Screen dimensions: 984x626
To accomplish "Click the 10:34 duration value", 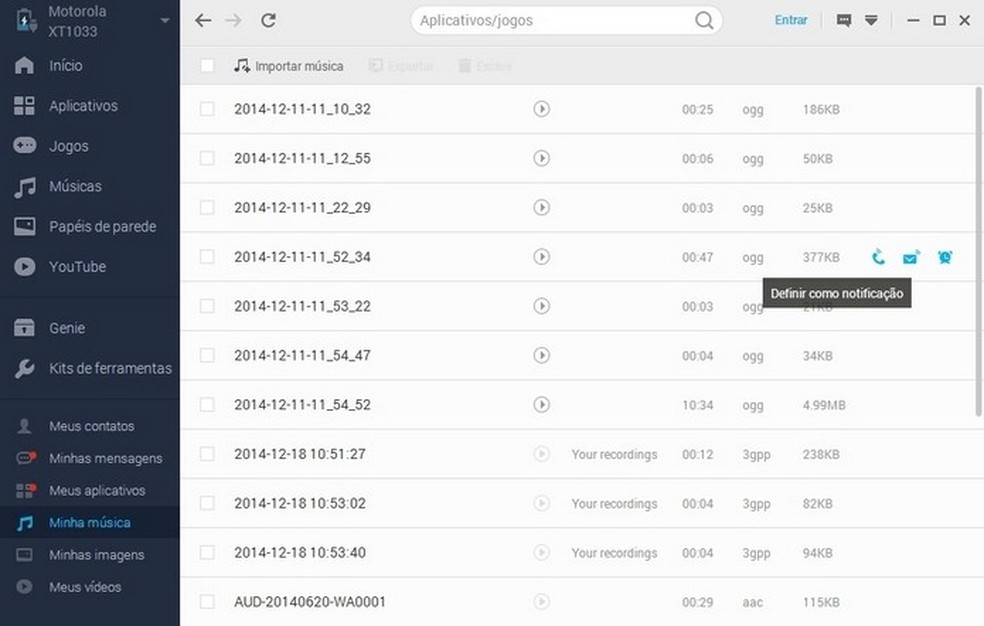I will [698, 405].
